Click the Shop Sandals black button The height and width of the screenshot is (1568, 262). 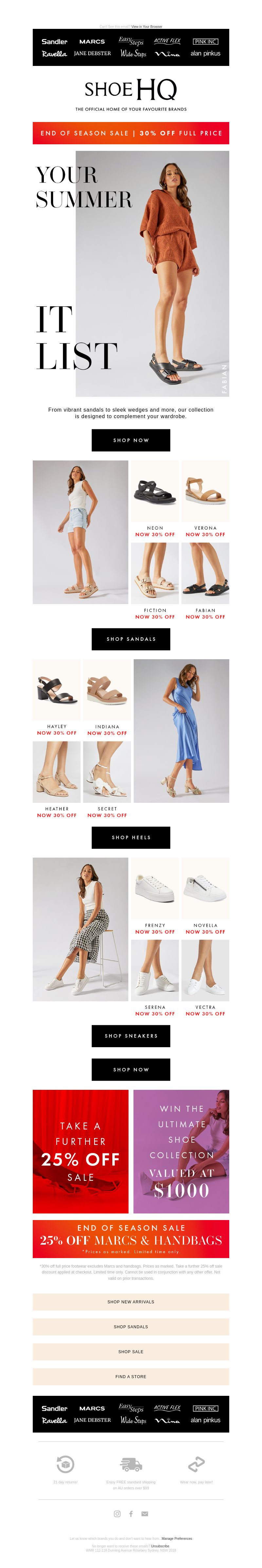[131, 639]
